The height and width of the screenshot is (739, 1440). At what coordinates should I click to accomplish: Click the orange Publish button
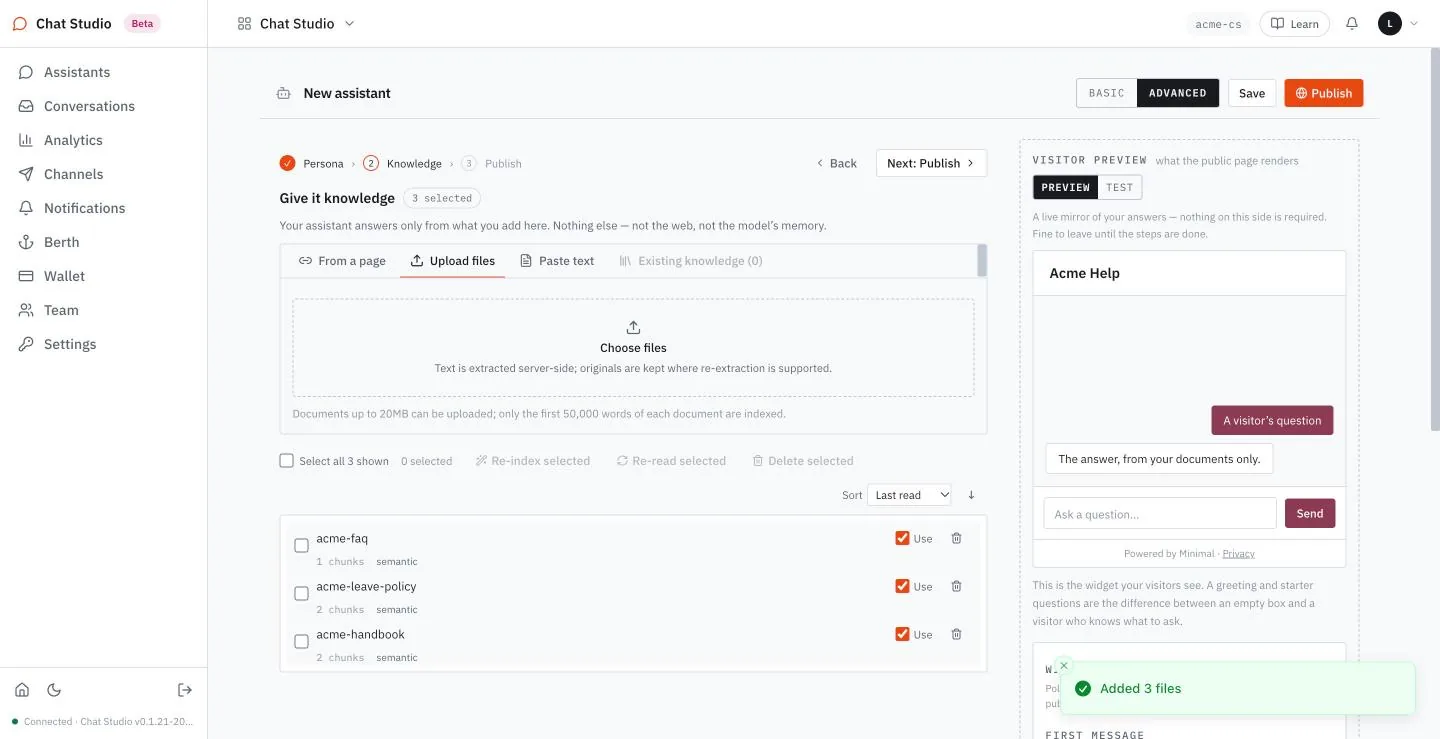[1324, 93]
